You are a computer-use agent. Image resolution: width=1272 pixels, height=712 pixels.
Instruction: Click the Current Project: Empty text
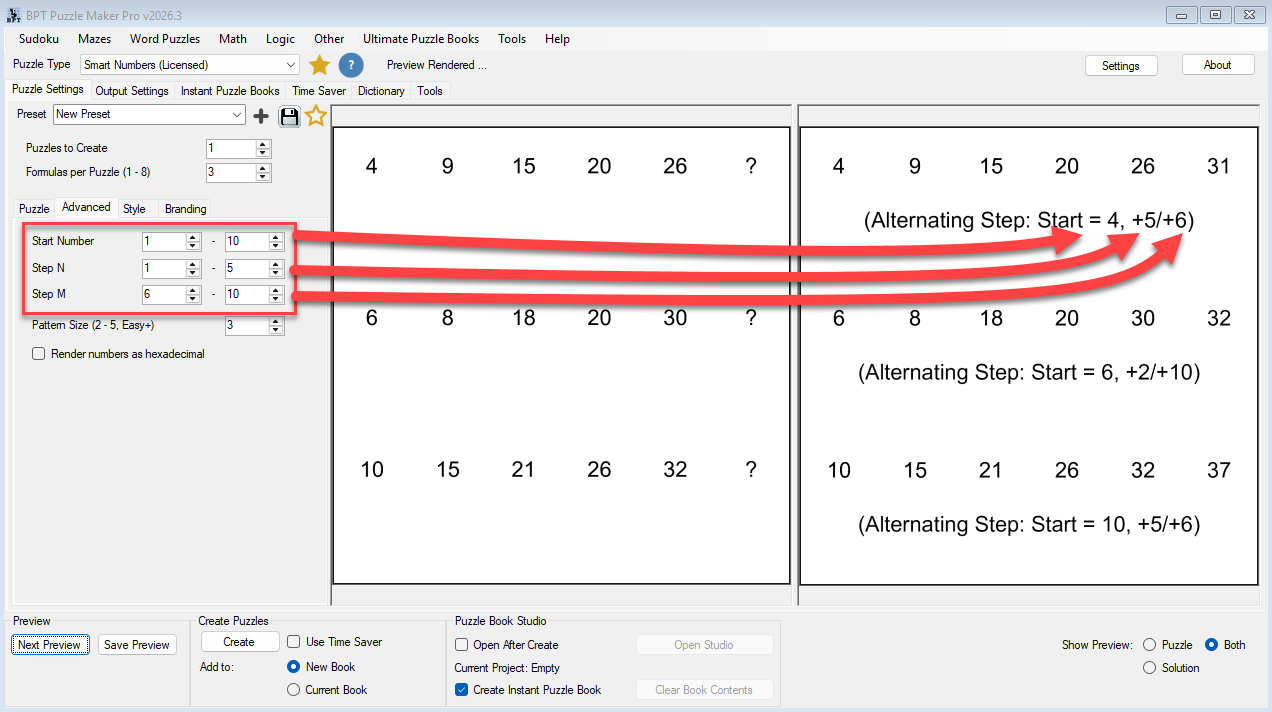(507, 668)
